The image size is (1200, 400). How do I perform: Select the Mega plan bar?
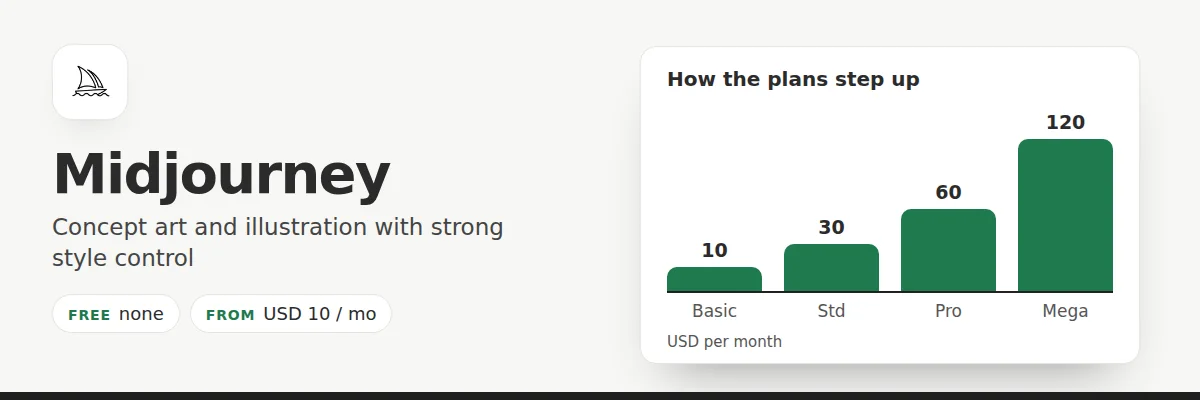pyautogui.click(x=1065, y=215)
